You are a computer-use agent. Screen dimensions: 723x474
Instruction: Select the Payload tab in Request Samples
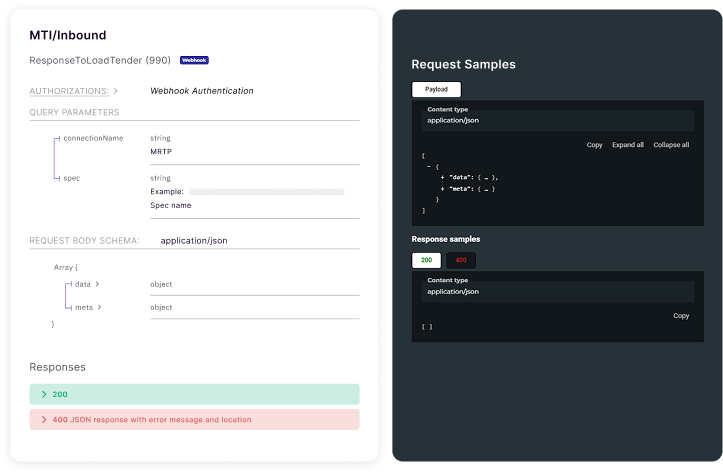coord(436,89)
